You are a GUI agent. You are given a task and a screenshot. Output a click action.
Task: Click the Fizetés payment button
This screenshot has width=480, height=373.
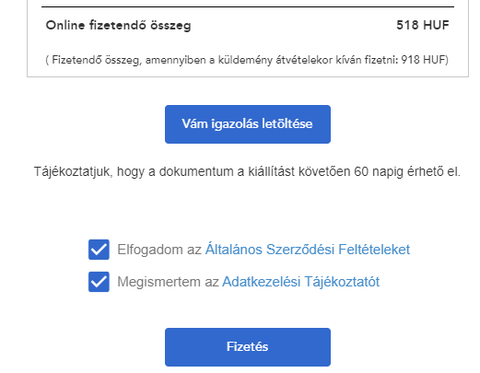248,347
